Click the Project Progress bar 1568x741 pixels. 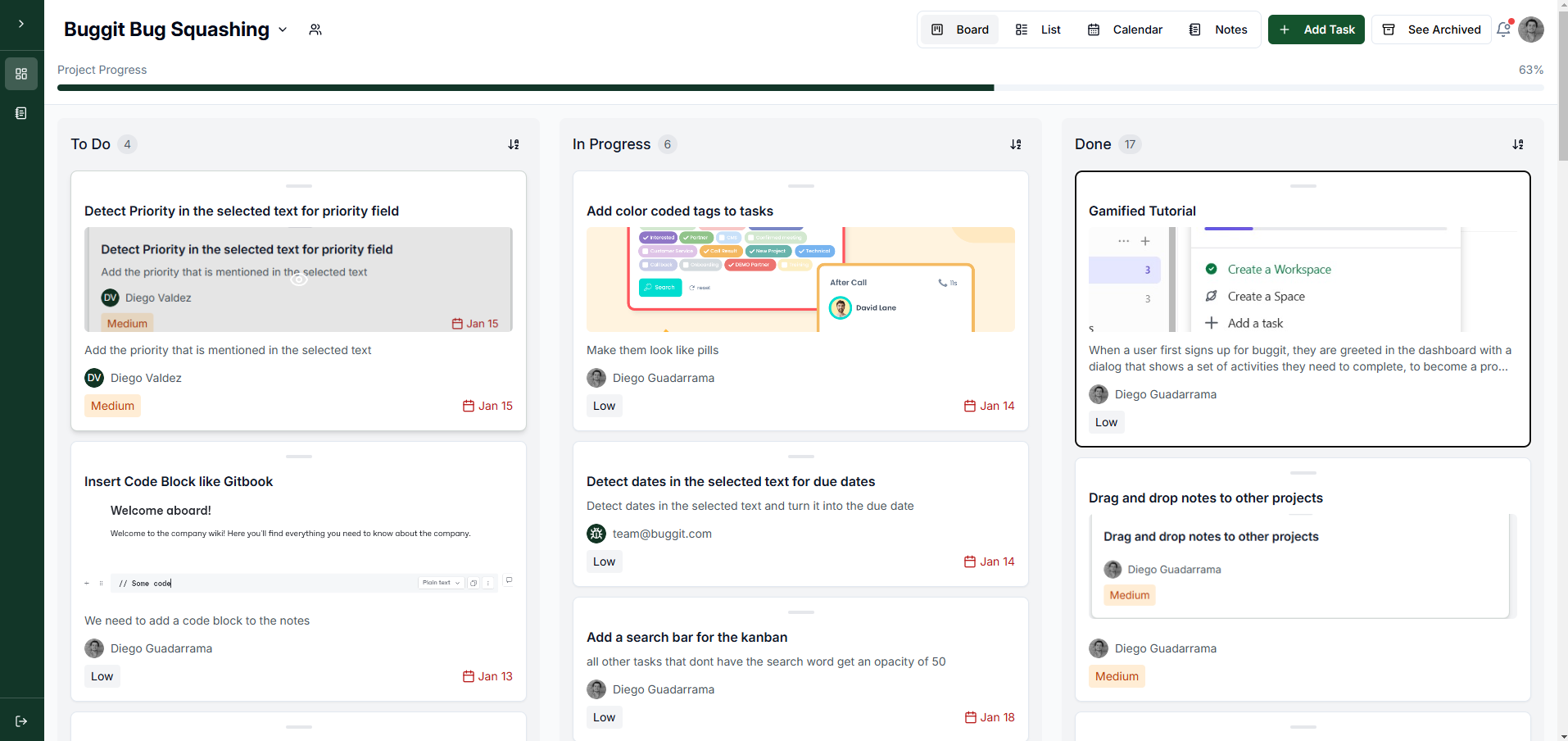(800, 88)
